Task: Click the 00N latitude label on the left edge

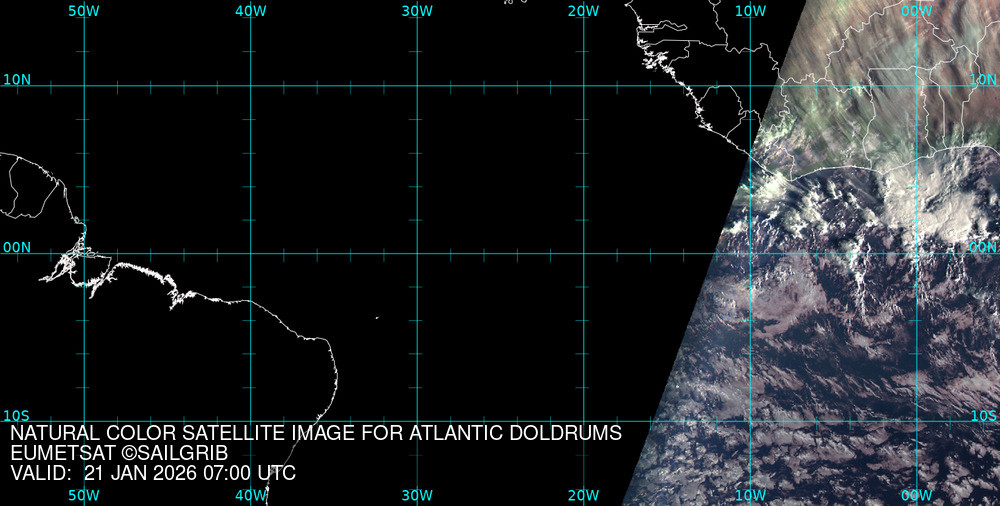Action: 16,247
